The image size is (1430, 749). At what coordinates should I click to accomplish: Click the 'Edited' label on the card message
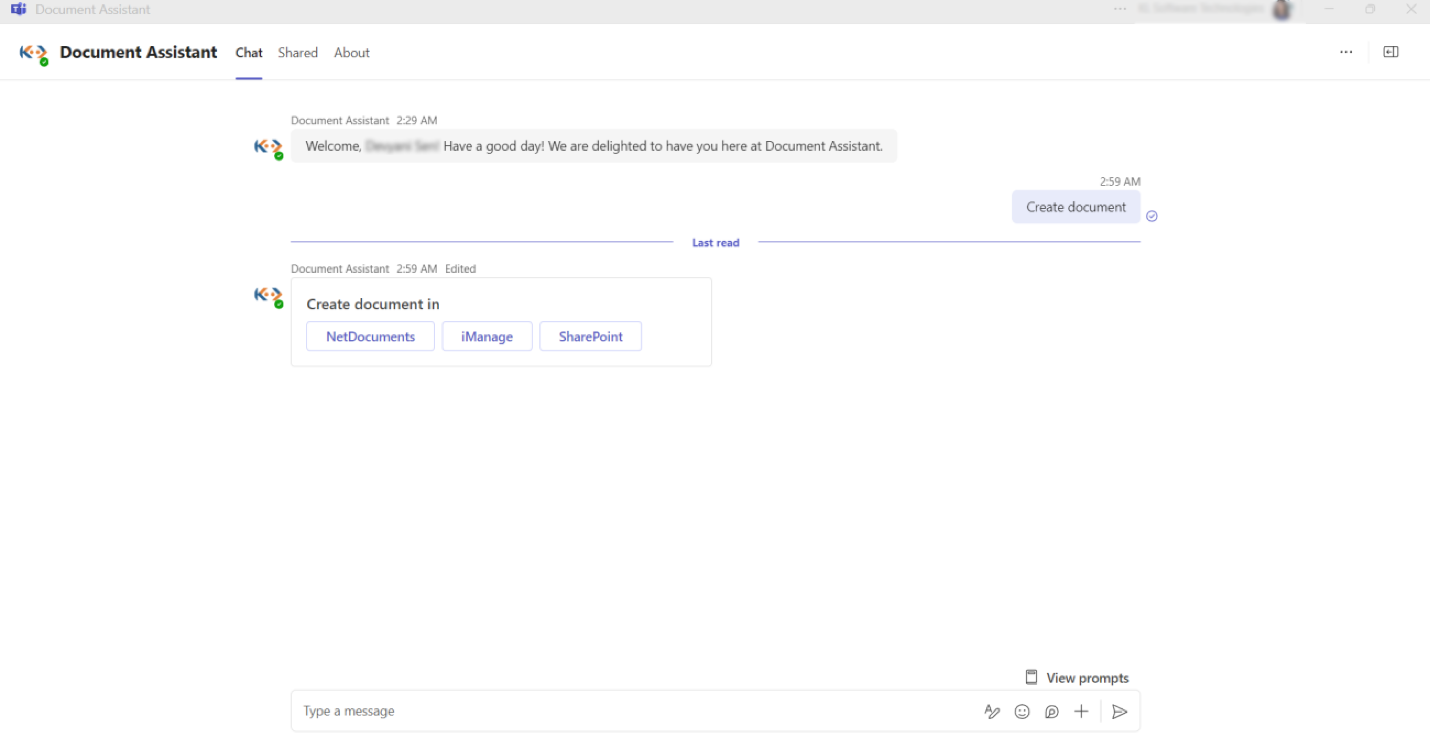point(461,269)
